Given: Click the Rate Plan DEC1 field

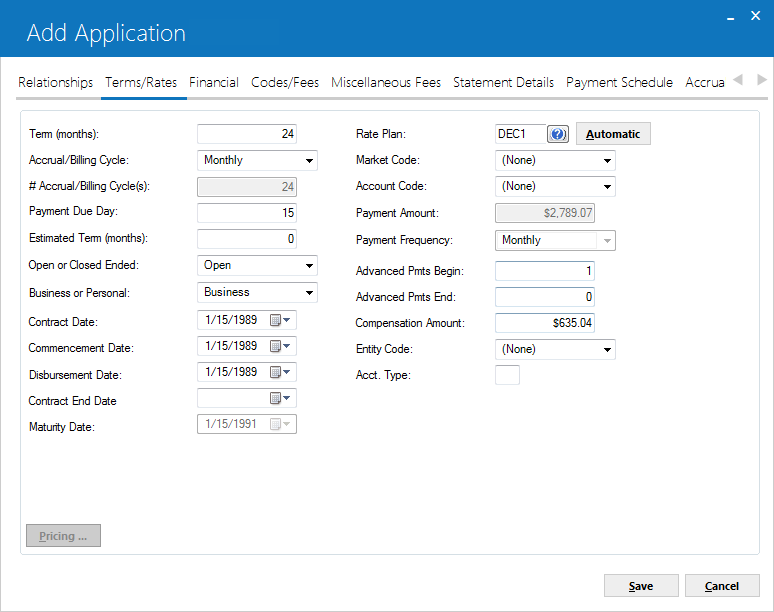Looking at the screenshot, I should [x=521, y=134].
